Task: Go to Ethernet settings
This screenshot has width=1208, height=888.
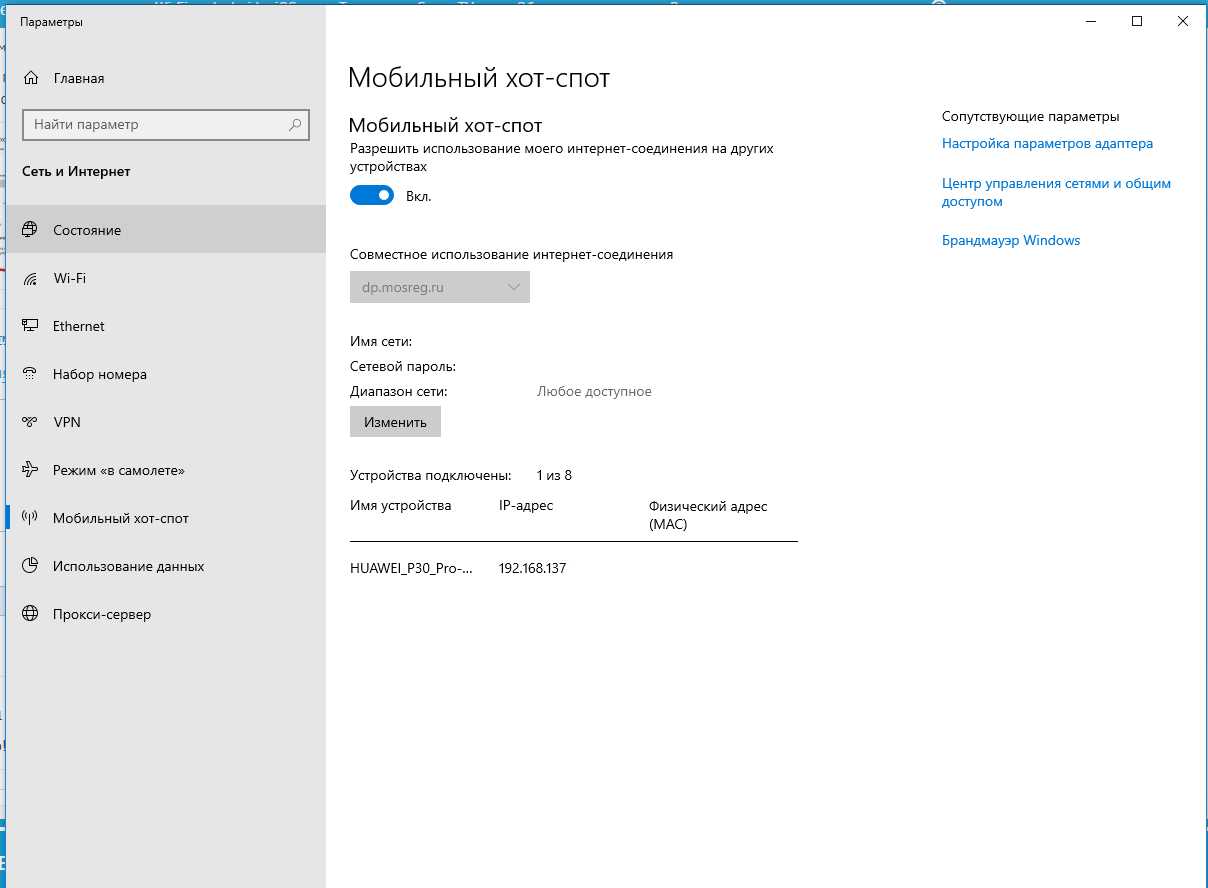Action: point(166,326)
